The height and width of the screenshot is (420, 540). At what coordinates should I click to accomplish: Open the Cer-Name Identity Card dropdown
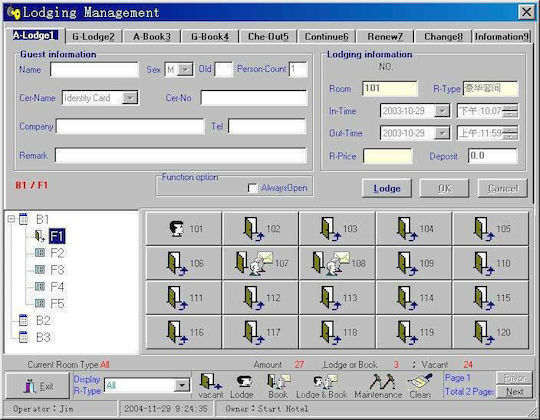[130, 98]
